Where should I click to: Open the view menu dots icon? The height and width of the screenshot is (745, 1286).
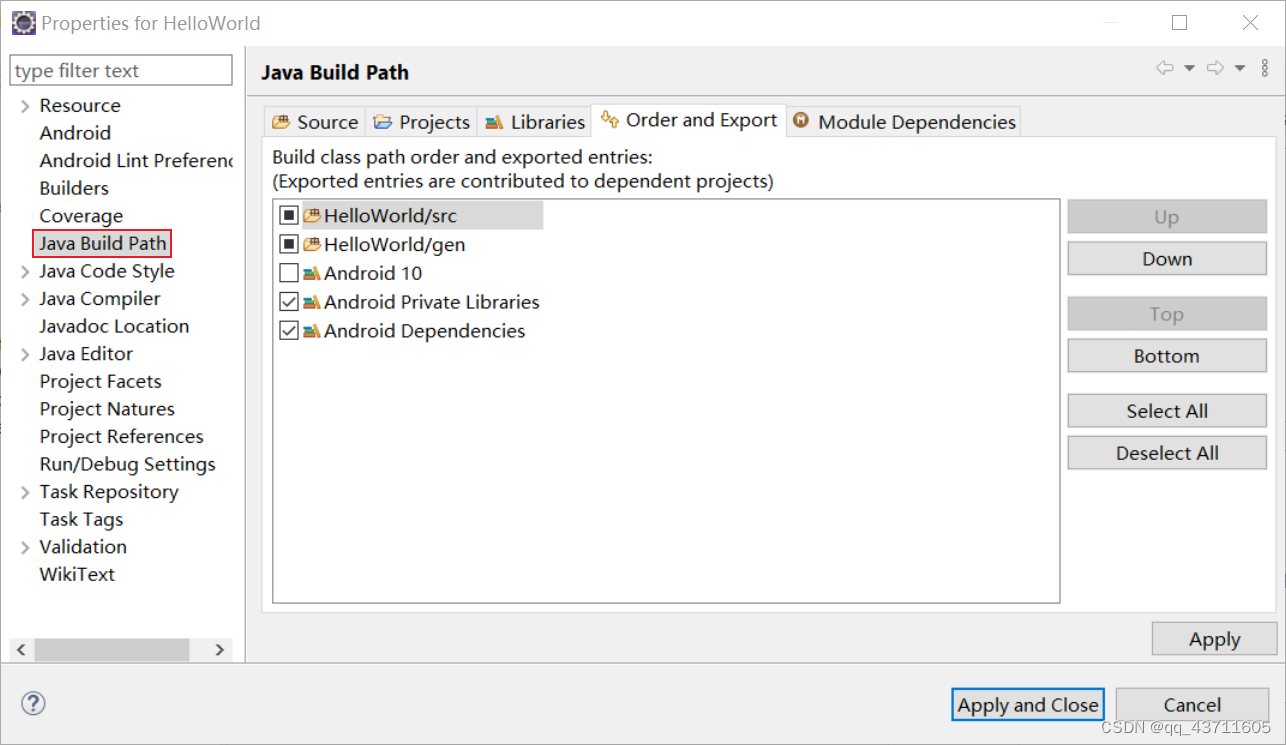(1264, 66)
